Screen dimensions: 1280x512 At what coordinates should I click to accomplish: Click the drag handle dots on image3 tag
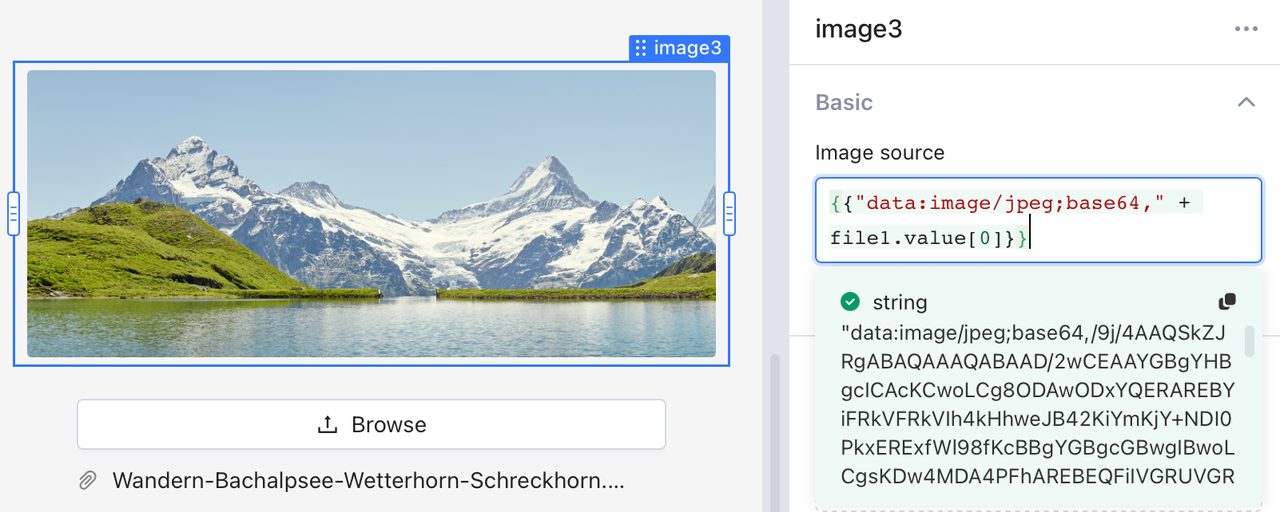641,48
